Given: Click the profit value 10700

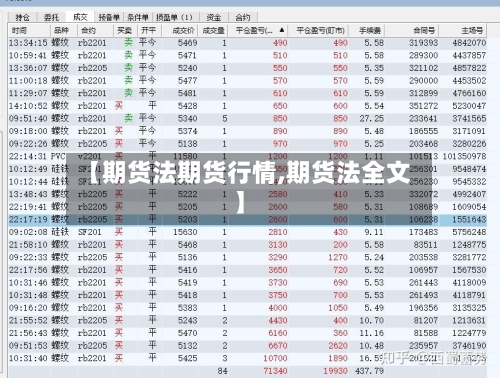Looking at the screenshot, I should click(275, 358).
